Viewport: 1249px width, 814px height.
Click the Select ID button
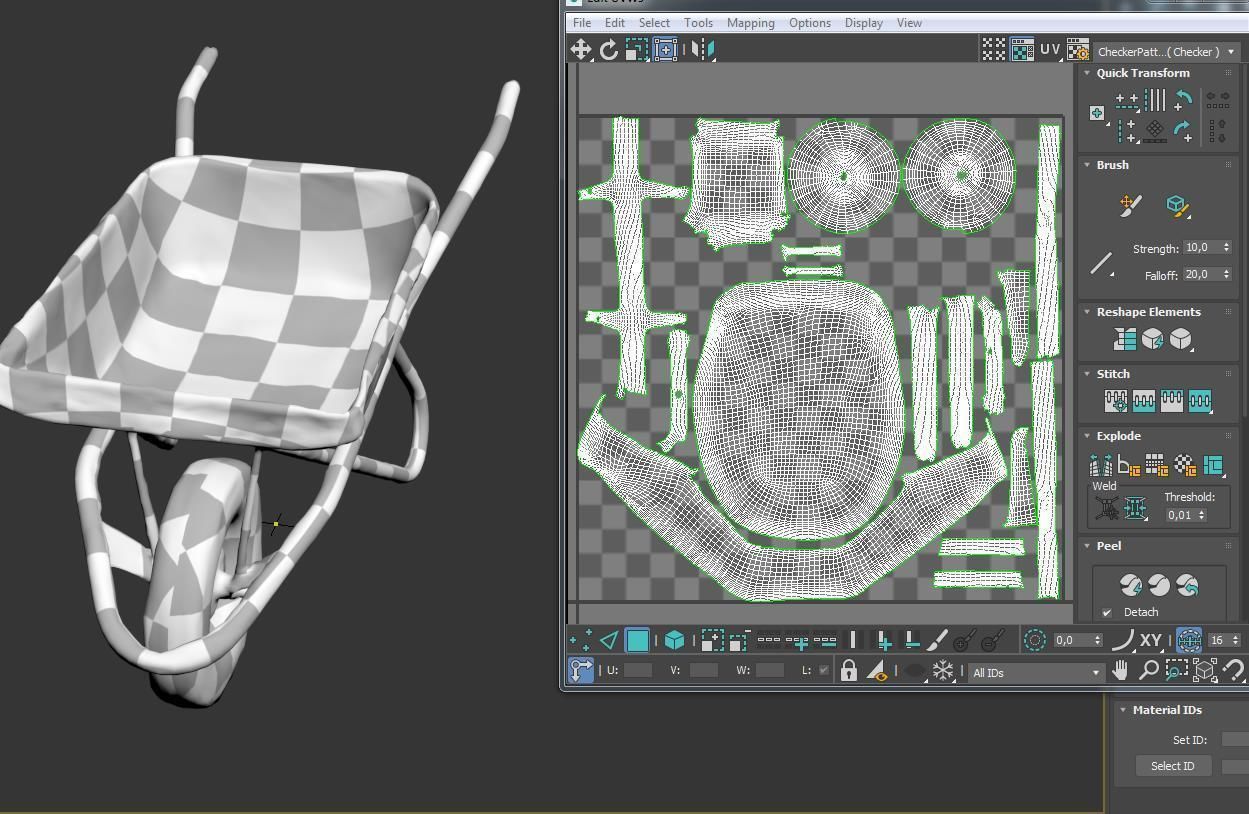pos(1173,766)
